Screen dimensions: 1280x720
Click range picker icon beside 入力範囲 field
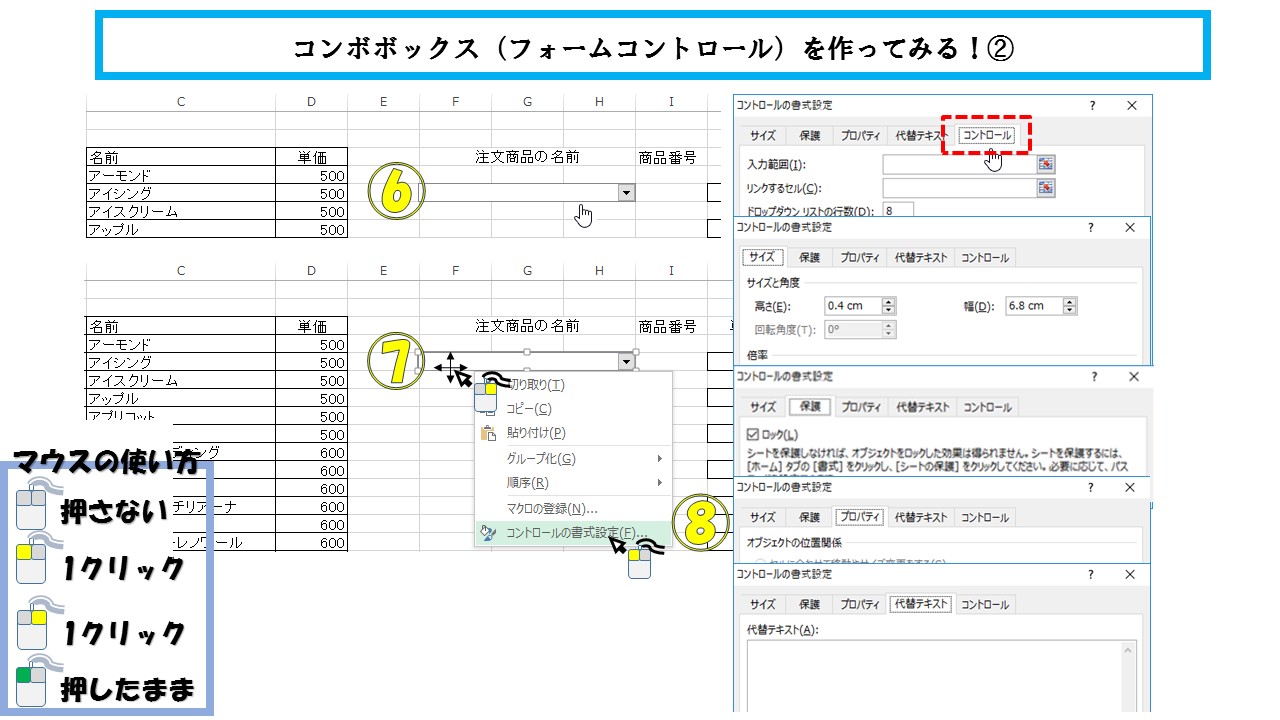tap(1046, 164)
